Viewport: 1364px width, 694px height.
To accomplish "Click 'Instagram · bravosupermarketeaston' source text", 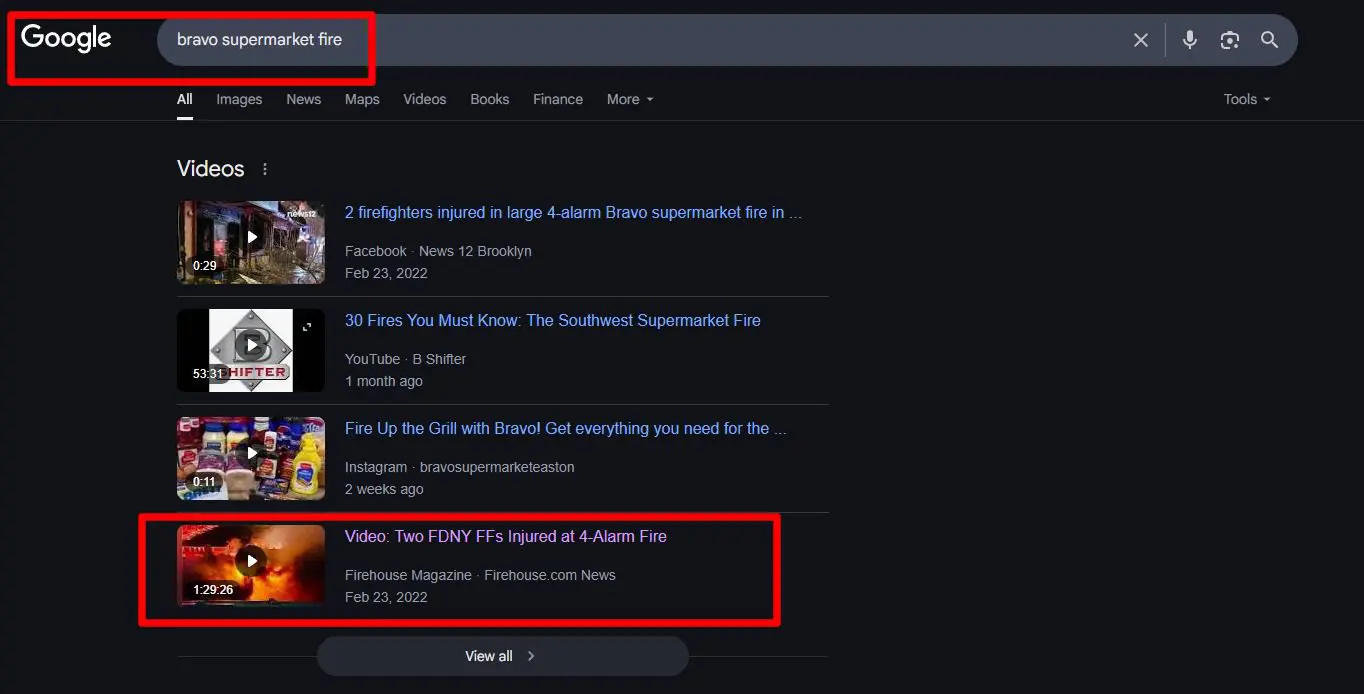I will [x=460, y=467].
